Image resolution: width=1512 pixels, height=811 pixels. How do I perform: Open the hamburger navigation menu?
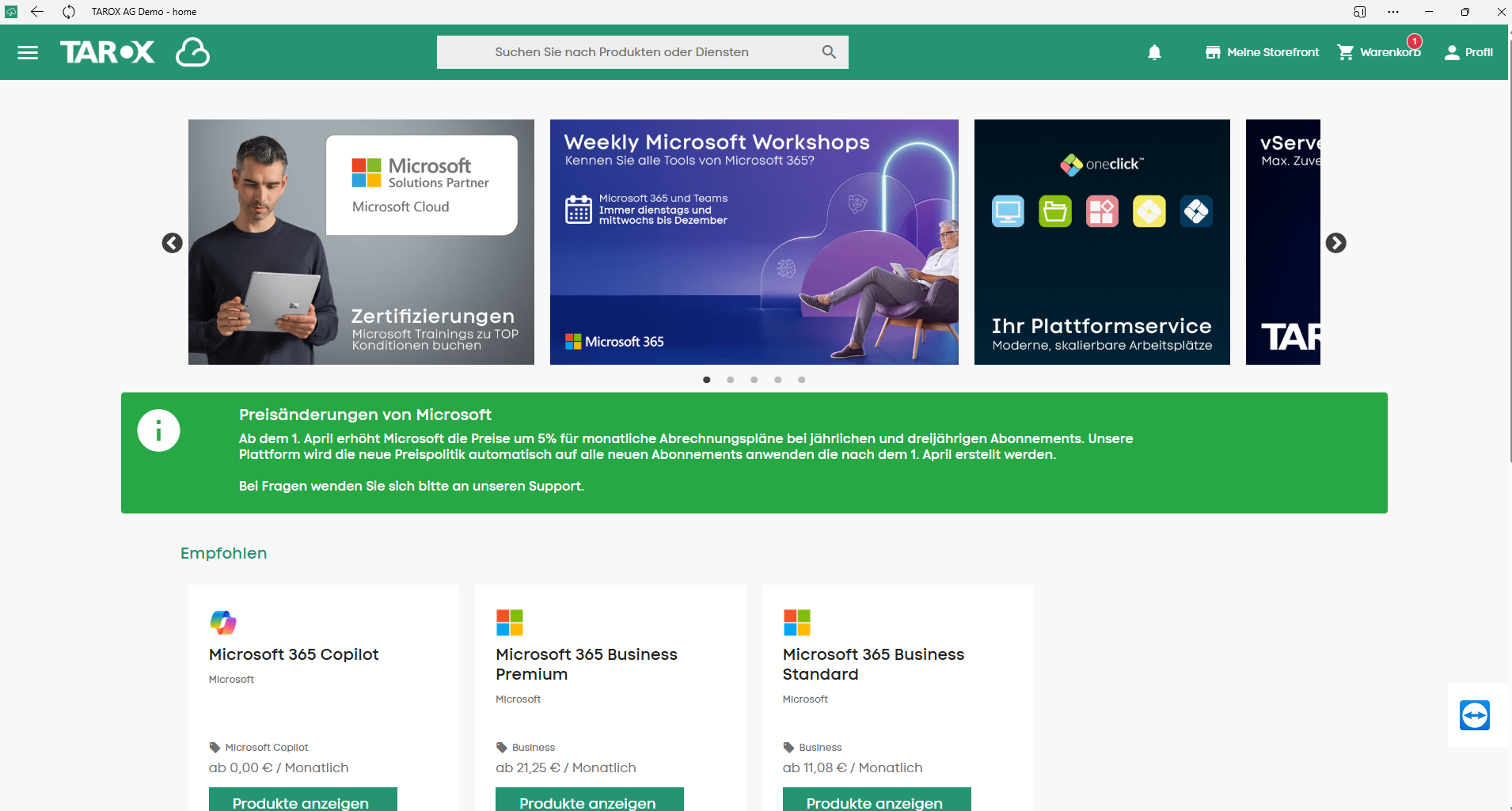point(28,52)
